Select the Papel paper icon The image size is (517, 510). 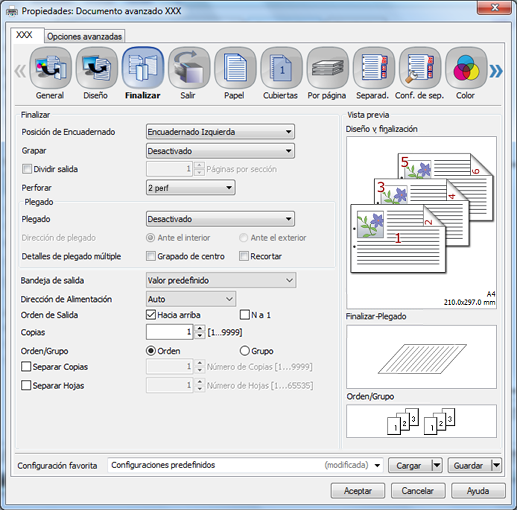pyautogui.click(x=235, y=68)
